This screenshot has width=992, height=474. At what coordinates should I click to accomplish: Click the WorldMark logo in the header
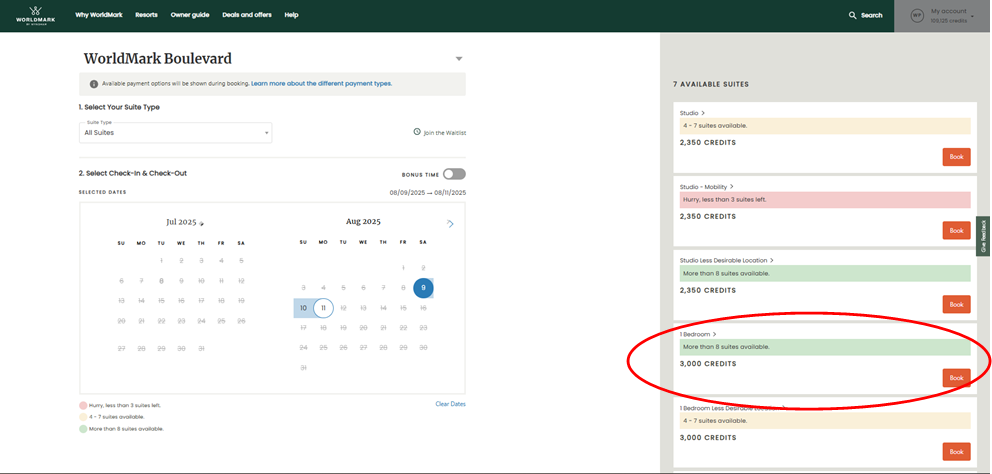[x=35, y=15]
